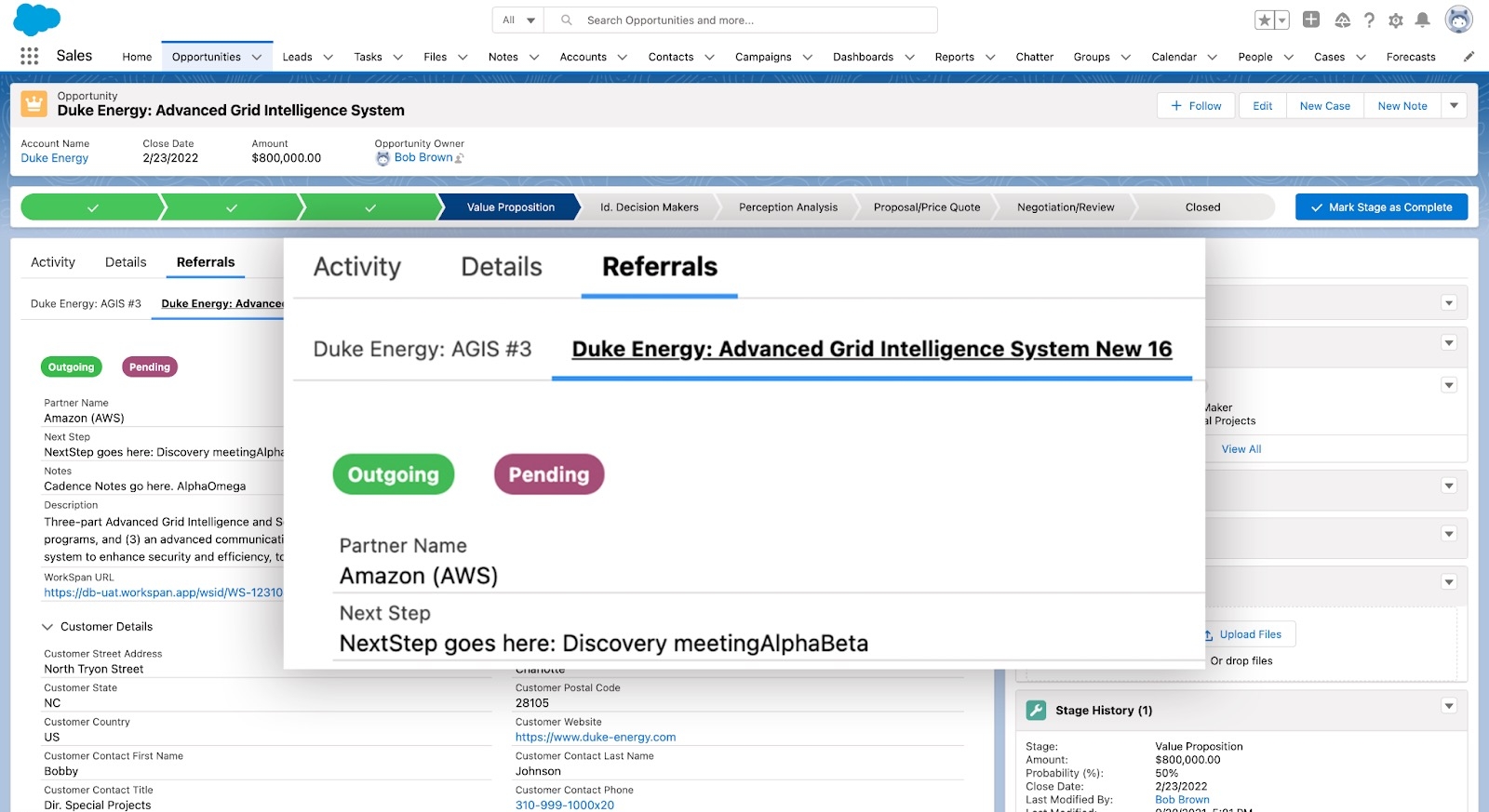The image size is (1489, 812).
Task: Click Mark Stage as Complete button
Action: [1381, 207]
